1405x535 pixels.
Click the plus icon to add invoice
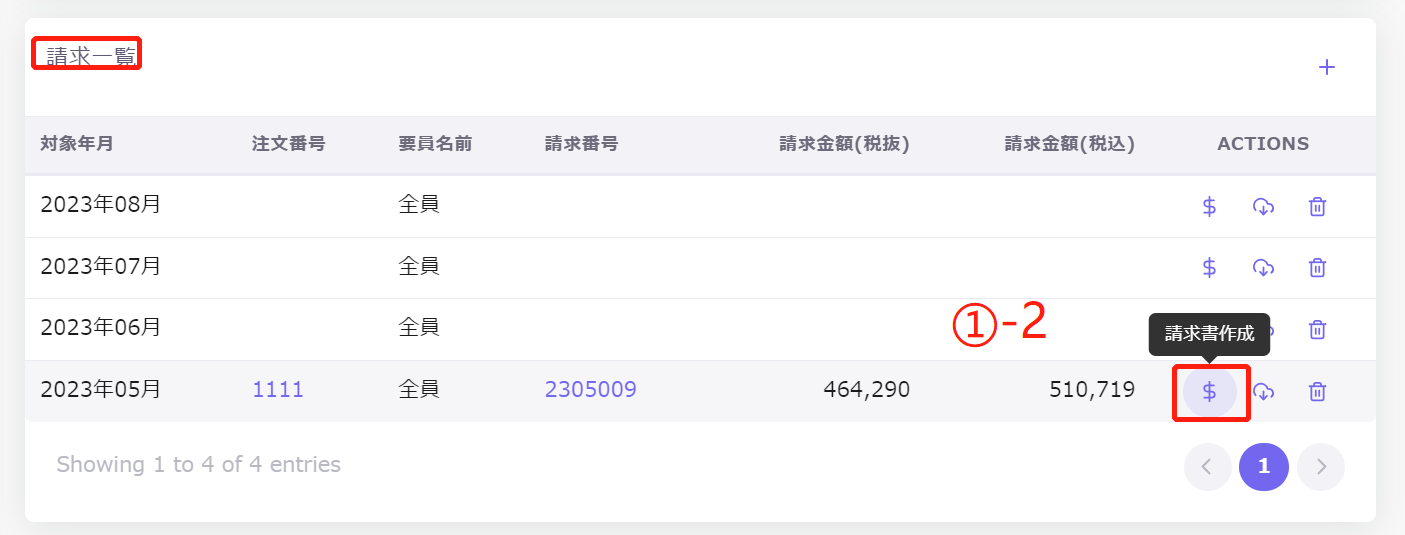click(1327, 68)
